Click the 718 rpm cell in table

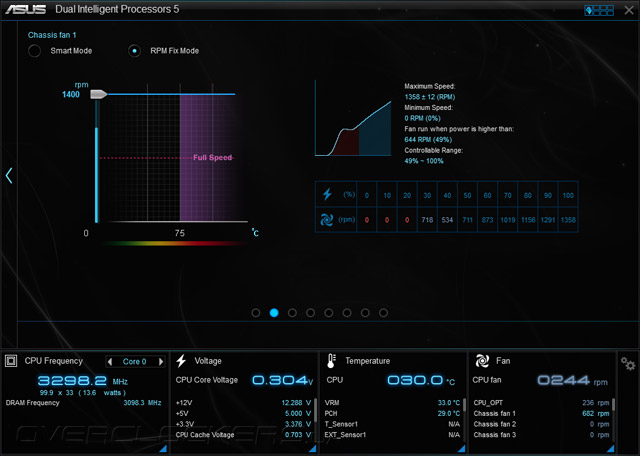click(x=427, y=220)
